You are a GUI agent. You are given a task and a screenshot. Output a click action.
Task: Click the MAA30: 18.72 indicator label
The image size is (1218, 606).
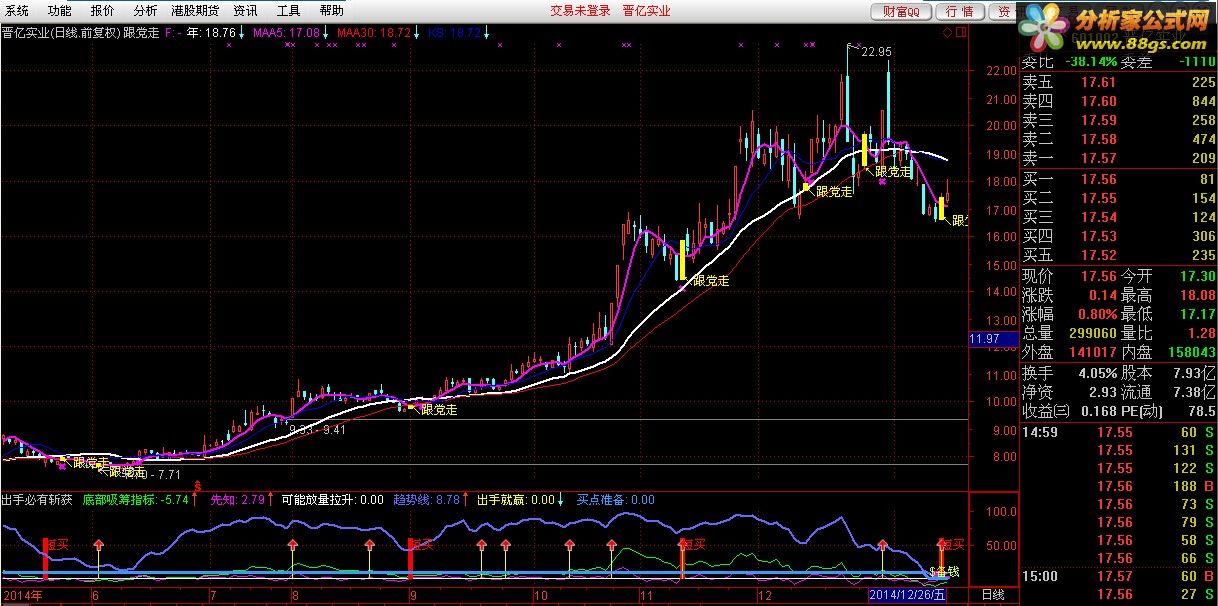click(x=374, y=32)
